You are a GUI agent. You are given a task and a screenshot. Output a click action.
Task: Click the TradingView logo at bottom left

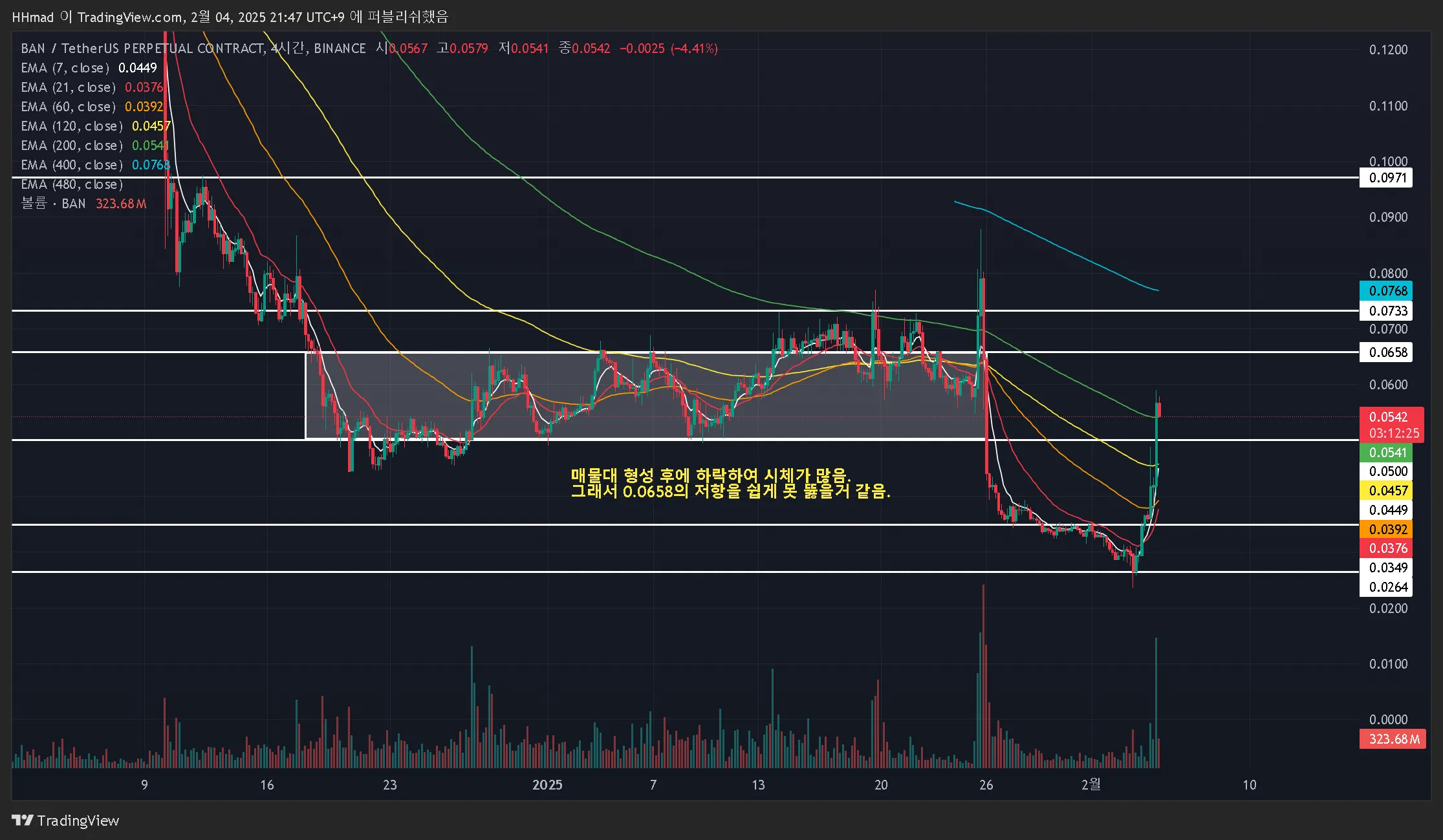65,820
